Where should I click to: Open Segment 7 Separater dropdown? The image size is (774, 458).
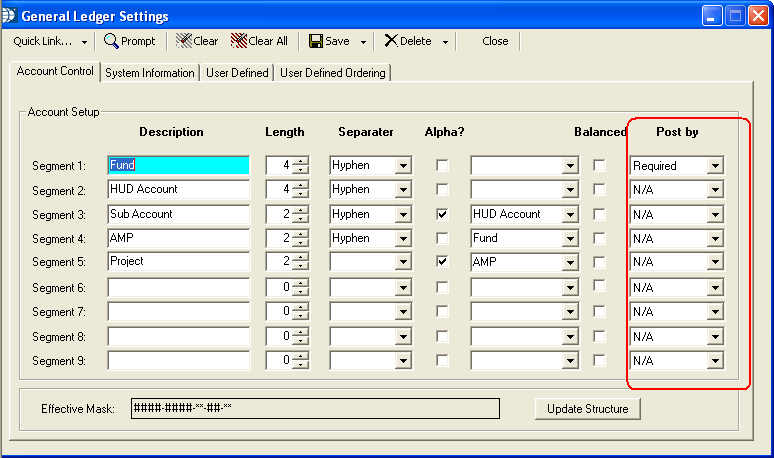click(x=403, y=311)
